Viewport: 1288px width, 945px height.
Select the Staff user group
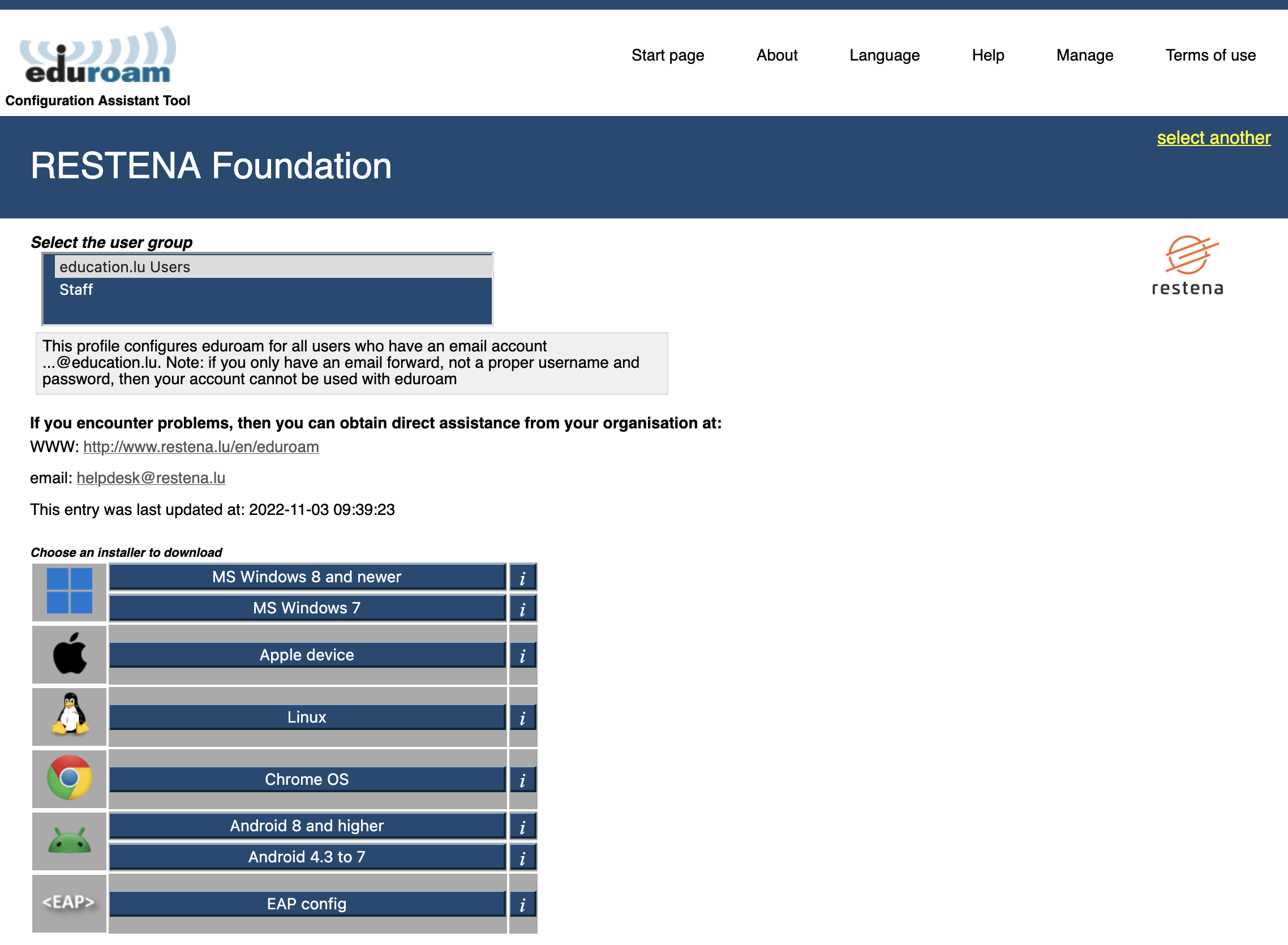pyautogui.click(x=273, y=290)
